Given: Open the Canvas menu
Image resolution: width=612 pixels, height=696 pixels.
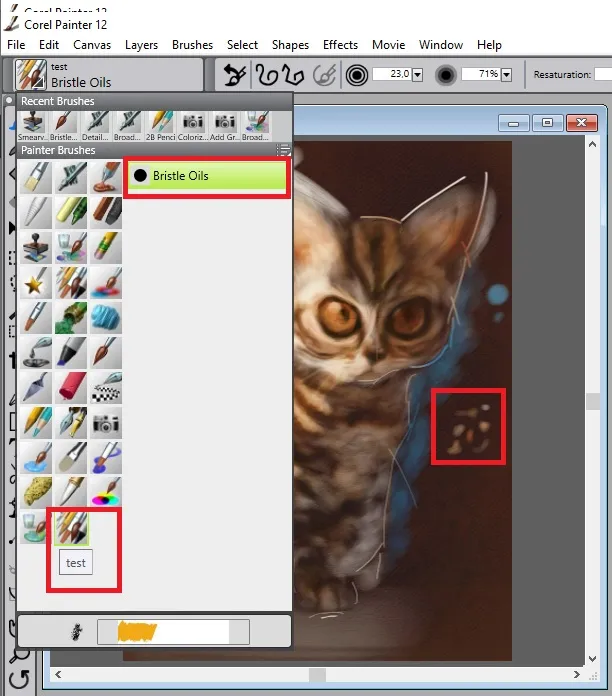Looking at the screenshot, I should click(92, 45).
